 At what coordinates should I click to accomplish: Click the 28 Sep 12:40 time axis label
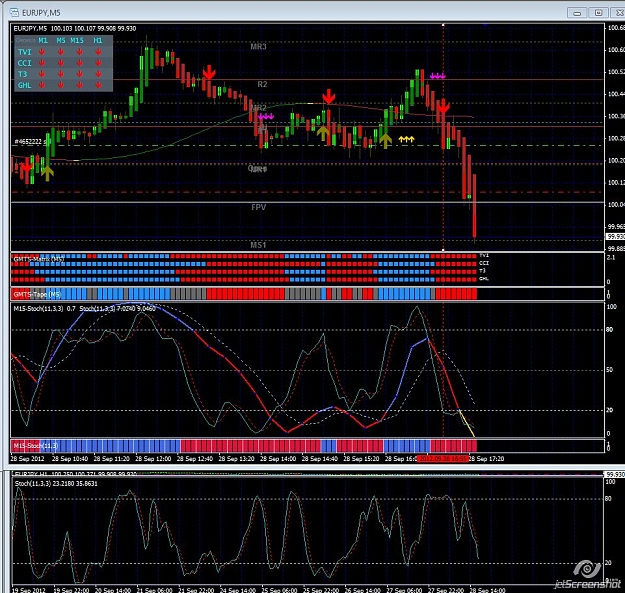tap(195, 459)
